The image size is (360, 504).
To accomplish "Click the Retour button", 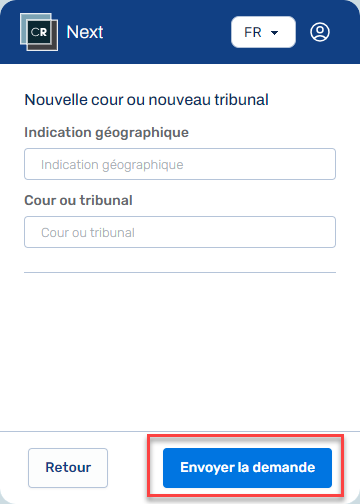I will click(x=68, y=468).
